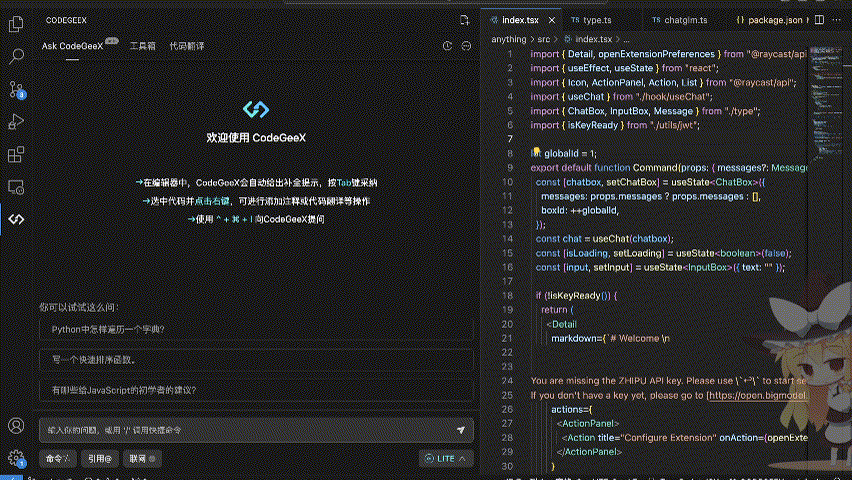Viewport: 852px width, 480px height.
Task: Open the package.json editor tab
Action: 774,20
